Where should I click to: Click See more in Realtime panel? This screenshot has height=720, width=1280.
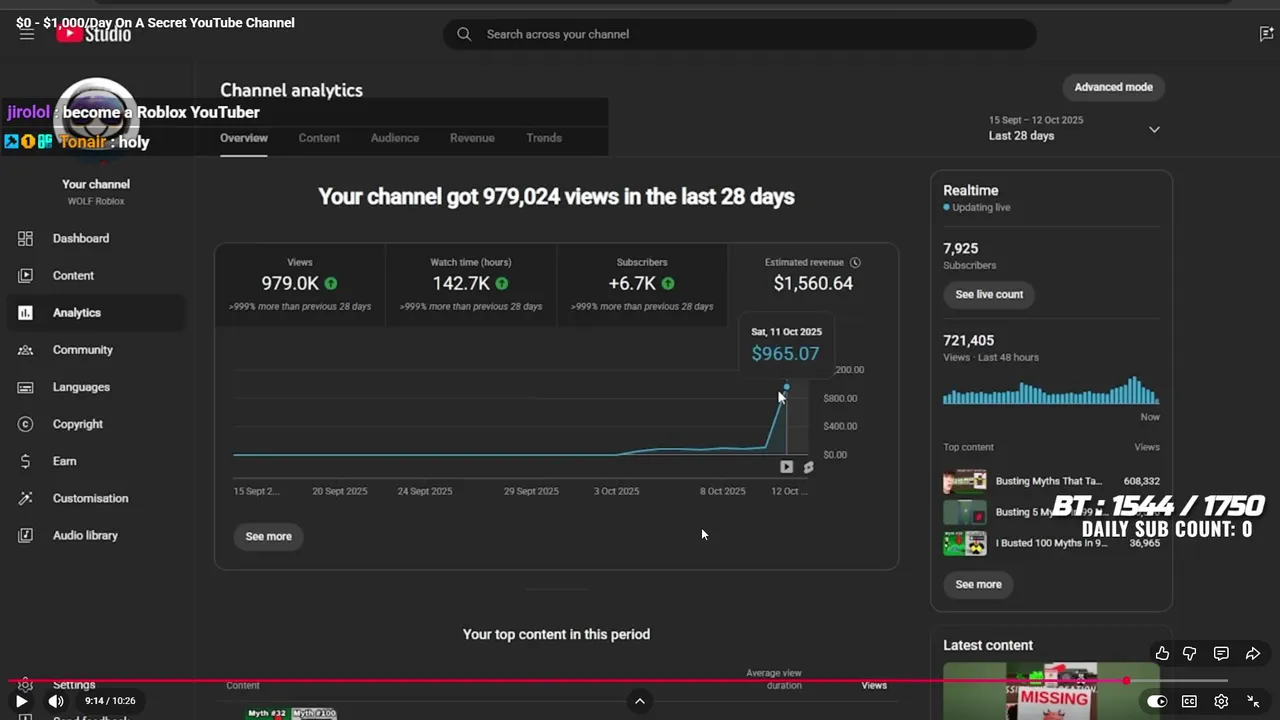pos(978,584)
